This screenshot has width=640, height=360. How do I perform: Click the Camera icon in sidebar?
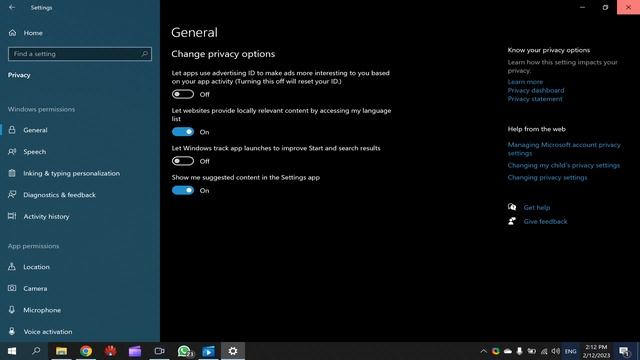(x=12, y=288)
